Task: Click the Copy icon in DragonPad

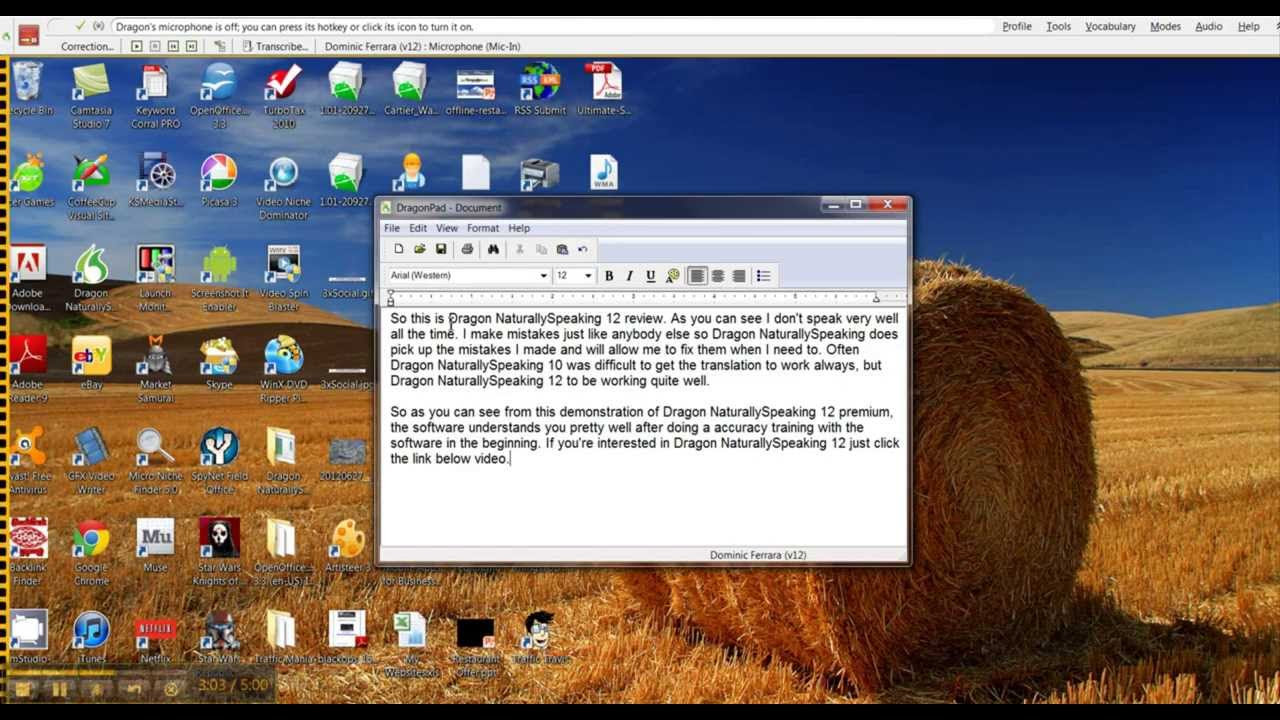Action: point(541,249)
